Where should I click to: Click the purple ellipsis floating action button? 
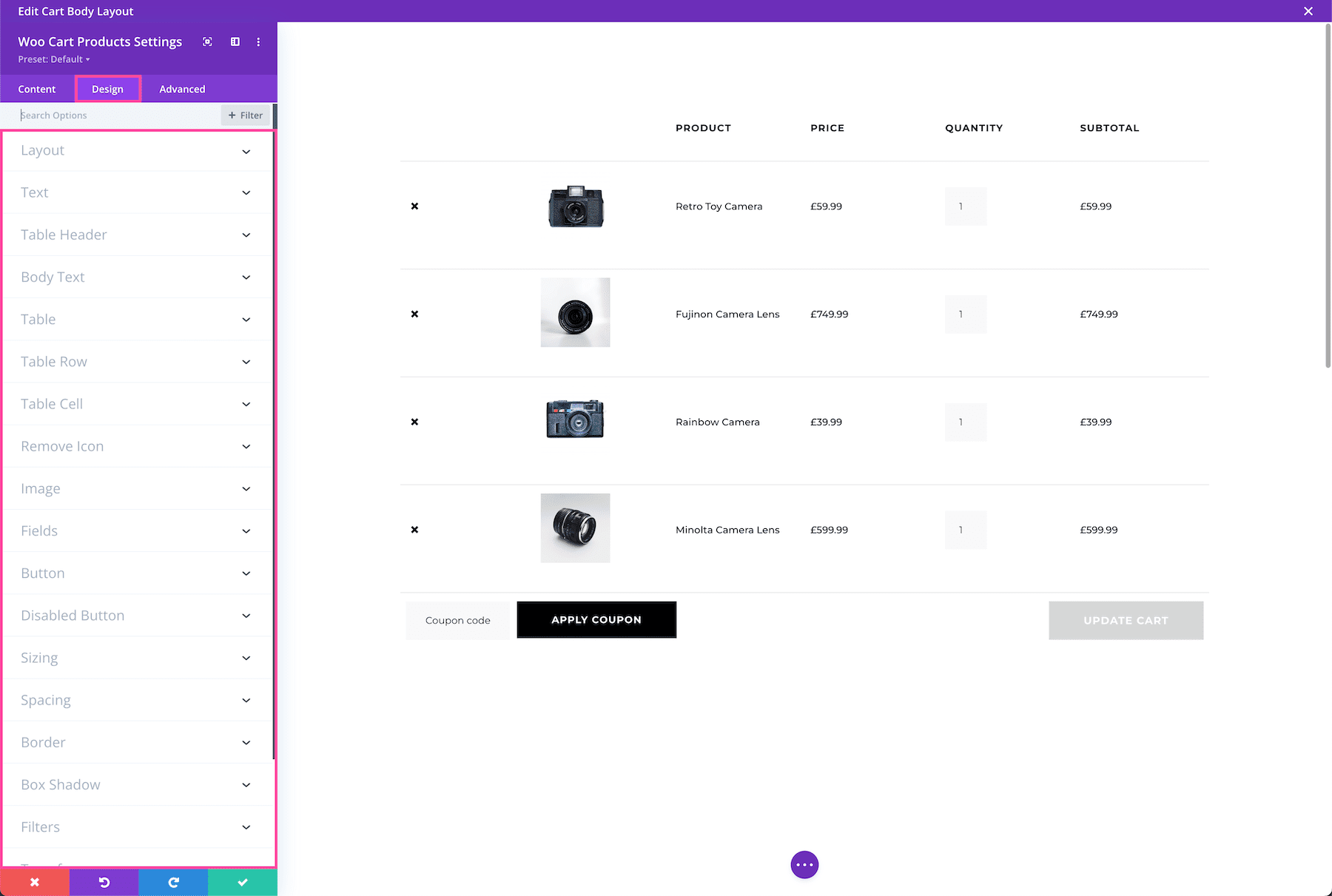coord(804,864)
